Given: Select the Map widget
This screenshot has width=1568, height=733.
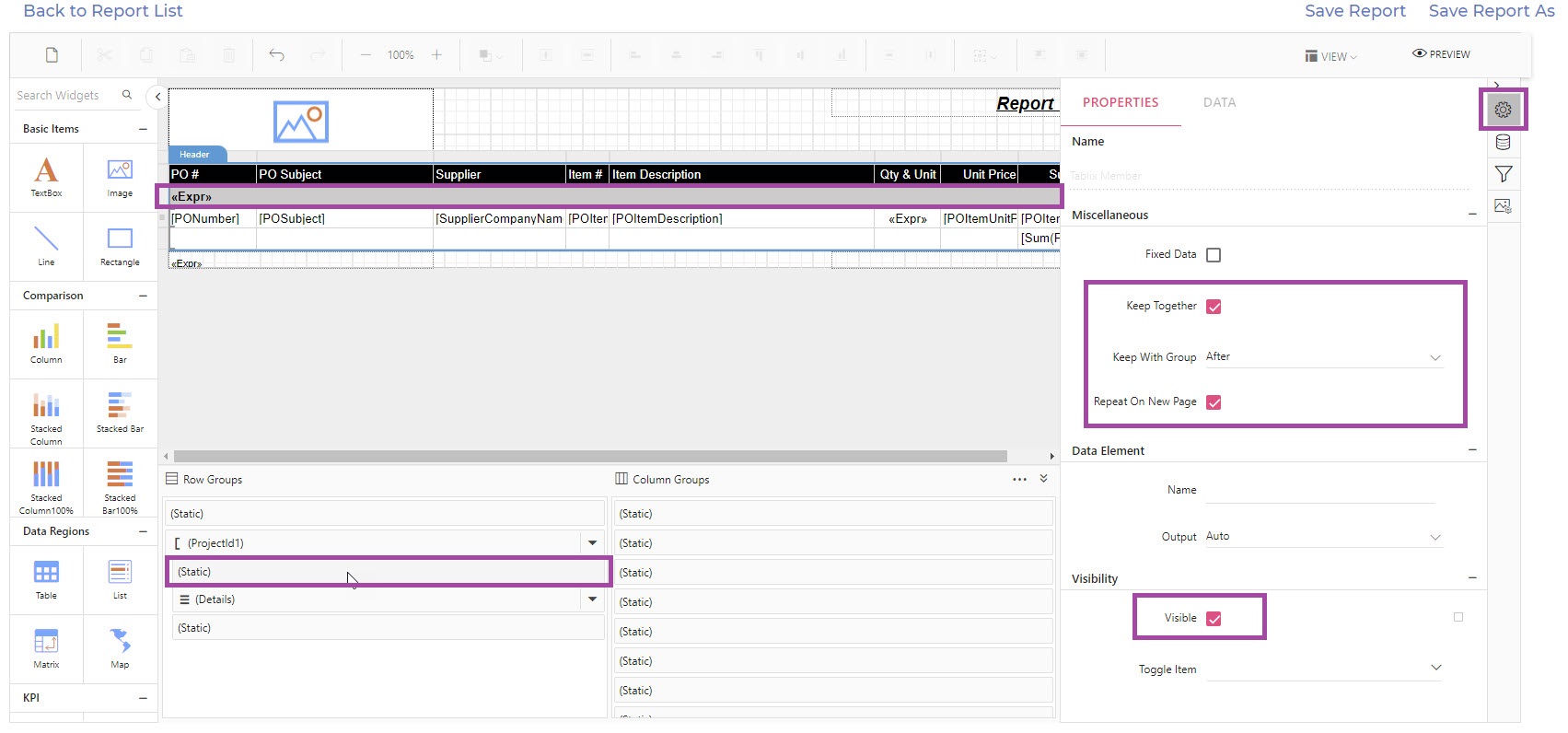Looking at the screenshot, I should click(x=120, y=648).
